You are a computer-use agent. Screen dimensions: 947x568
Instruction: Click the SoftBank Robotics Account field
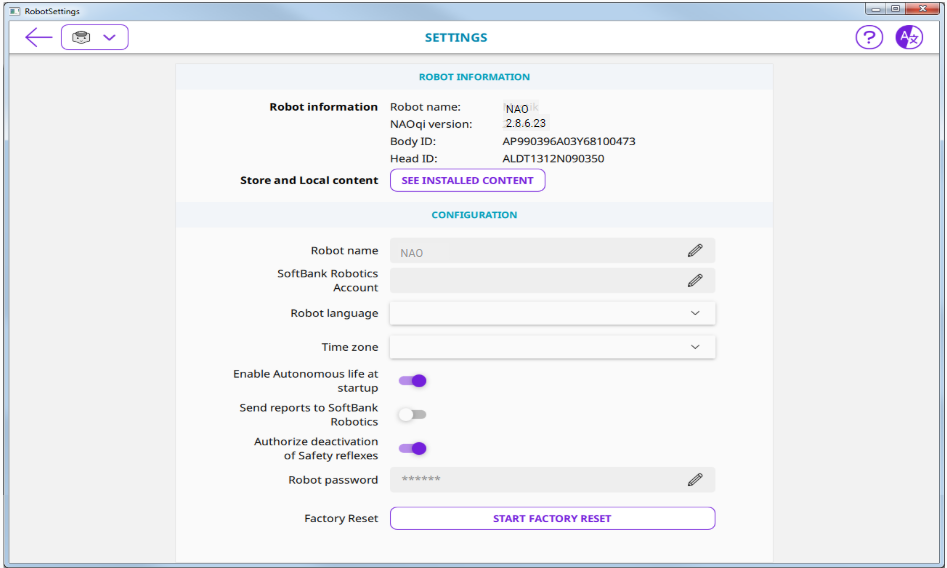pyautogui.click(x=535, y=281)
